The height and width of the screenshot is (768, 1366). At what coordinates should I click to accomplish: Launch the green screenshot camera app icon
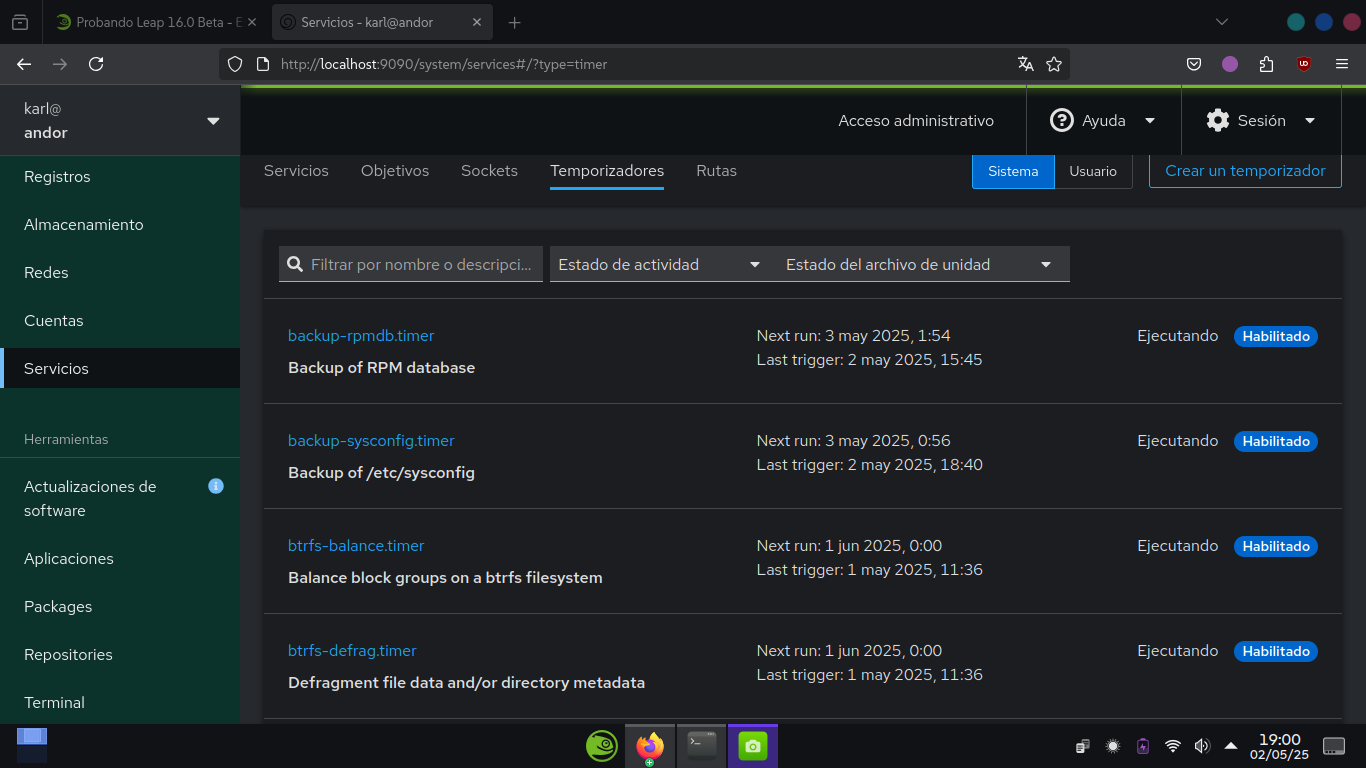click(752, 745)
